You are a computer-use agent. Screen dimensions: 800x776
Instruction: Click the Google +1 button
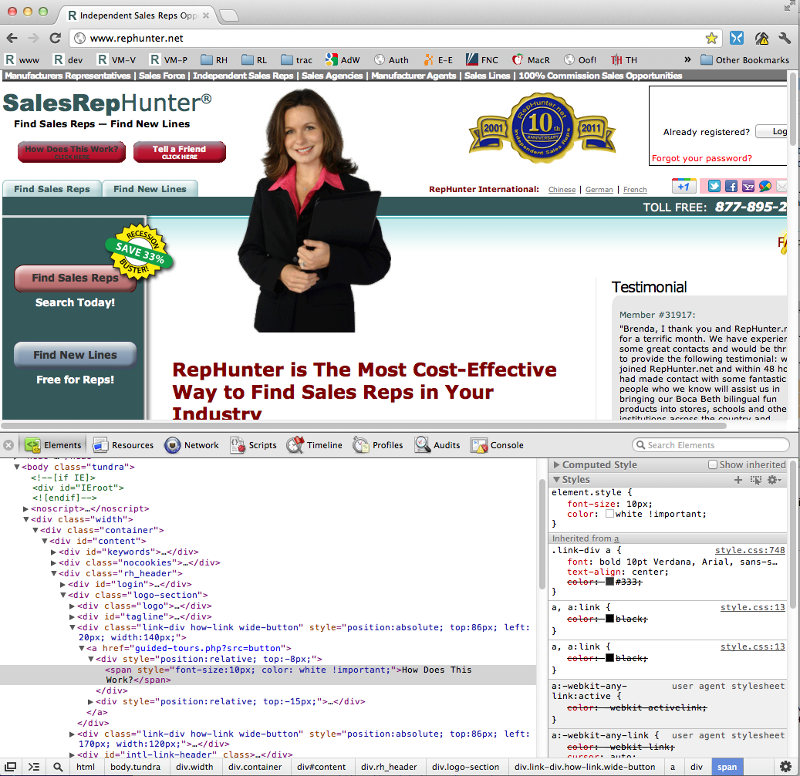(684, 186)
